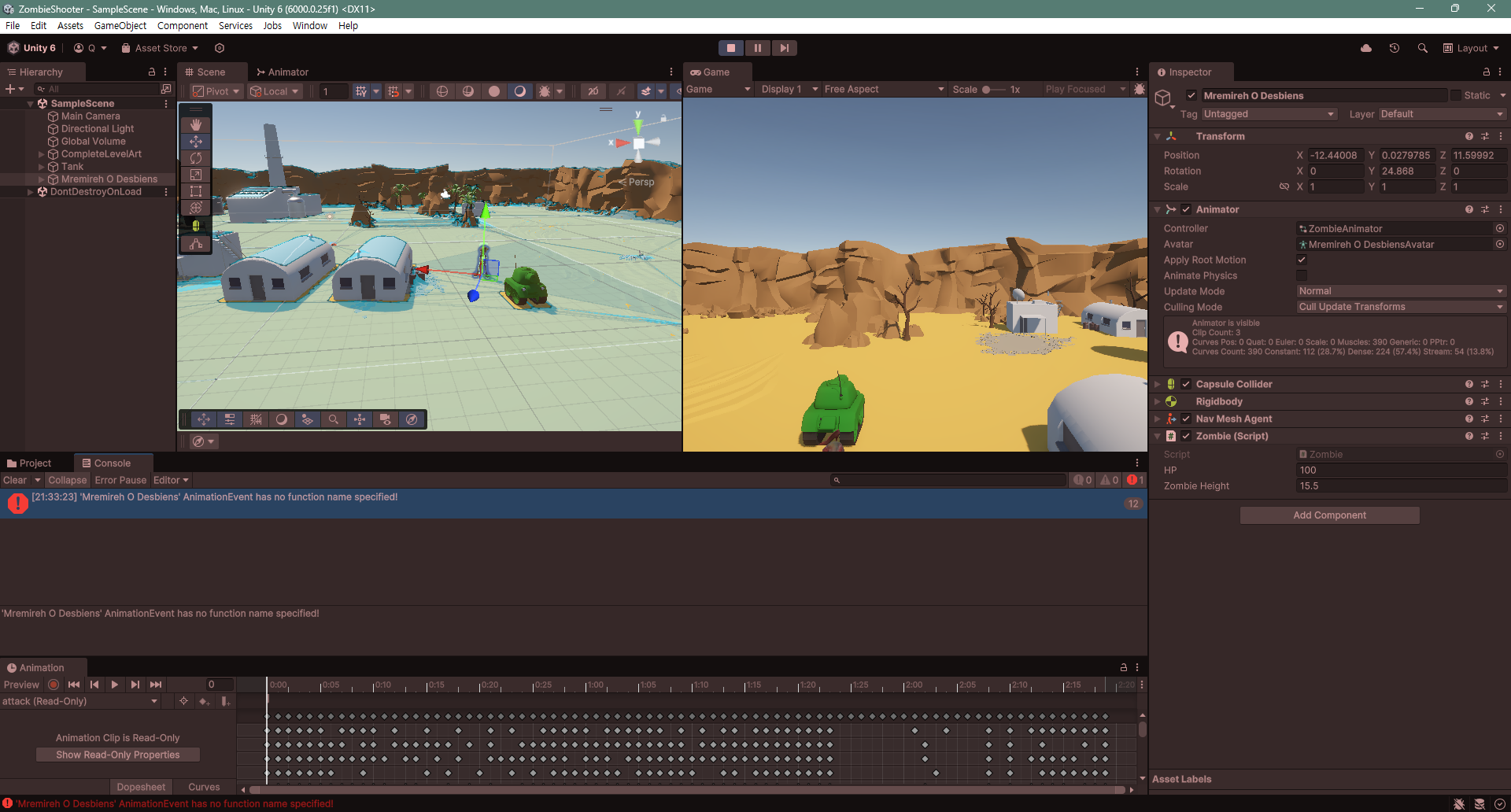Select the Move tool in Scene toolbar

[x=196, y=142]
